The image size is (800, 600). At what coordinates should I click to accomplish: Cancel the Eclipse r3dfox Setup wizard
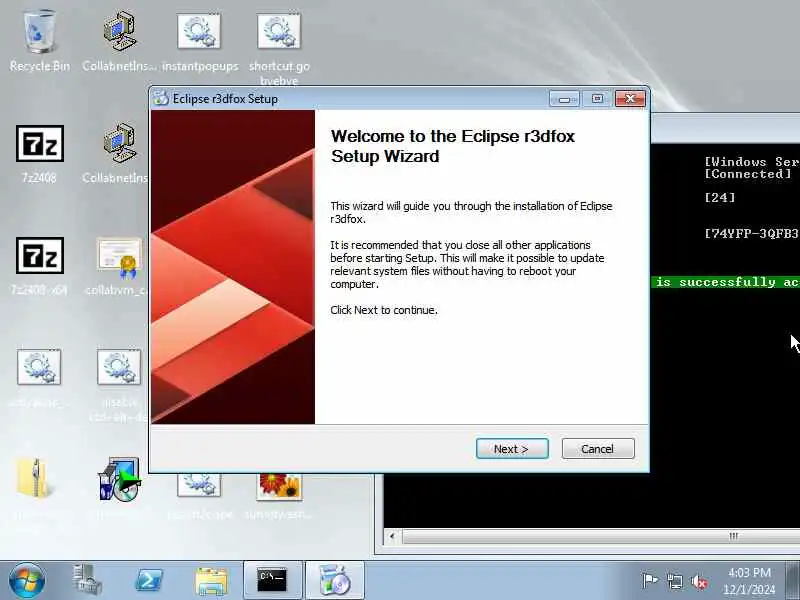(x=597, y=448)
